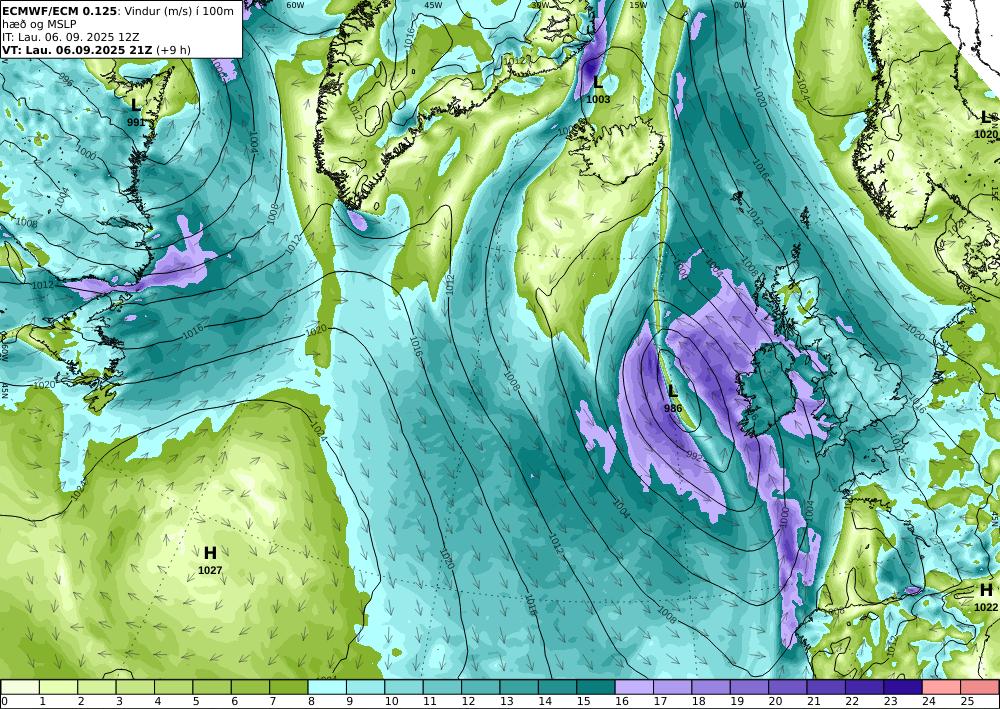
Task: Click the legend scale value 25
Action: click(967, 702)
